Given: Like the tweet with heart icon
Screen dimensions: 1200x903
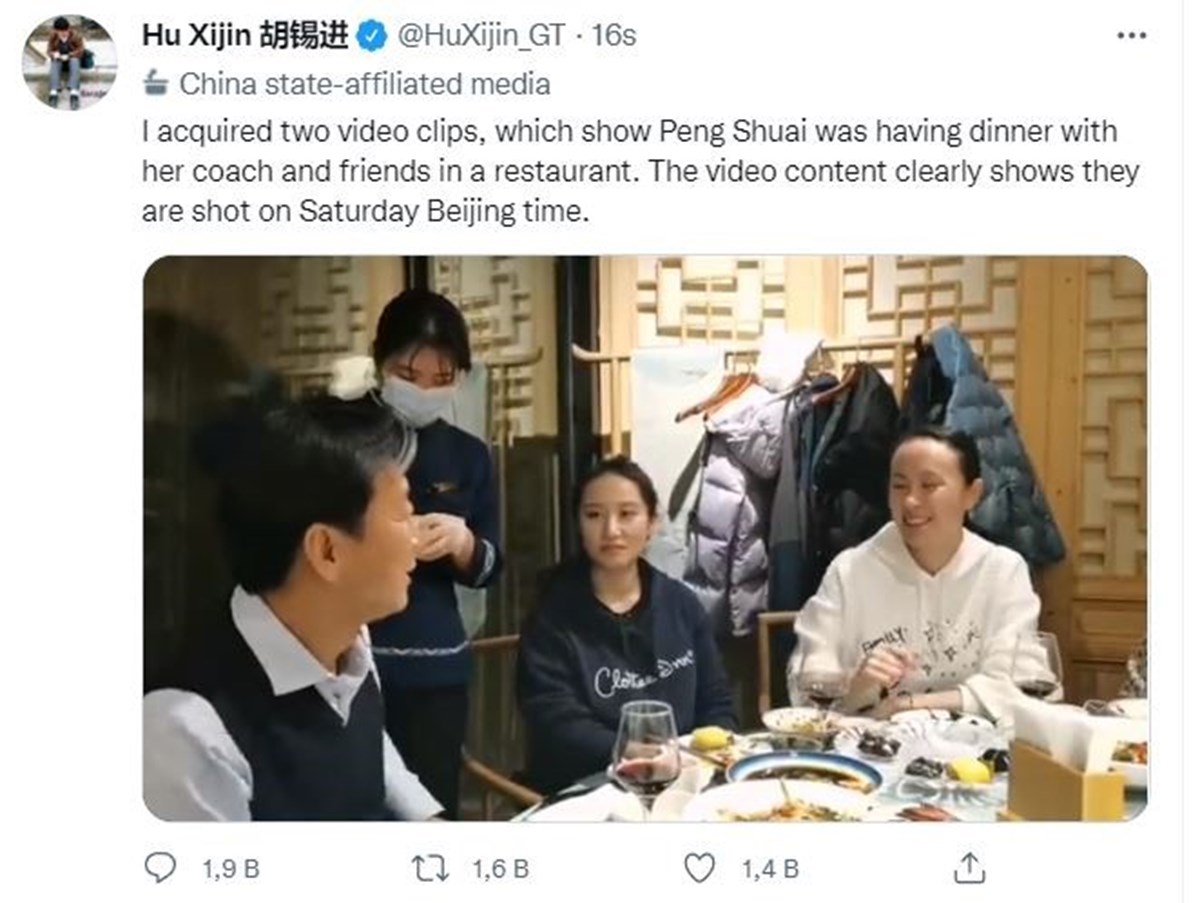Looking at the screenshot, I should 700,868.
